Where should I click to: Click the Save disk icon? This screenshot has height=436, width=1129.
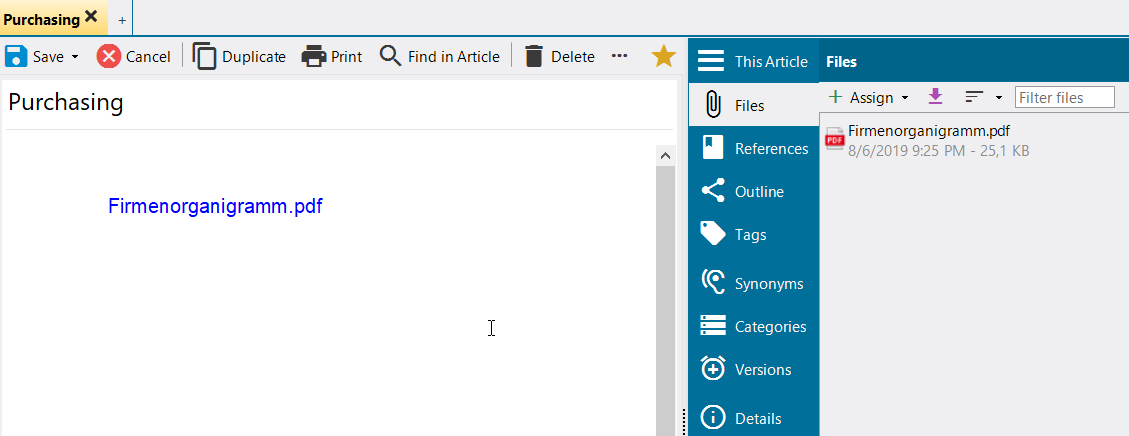[17, 57]
